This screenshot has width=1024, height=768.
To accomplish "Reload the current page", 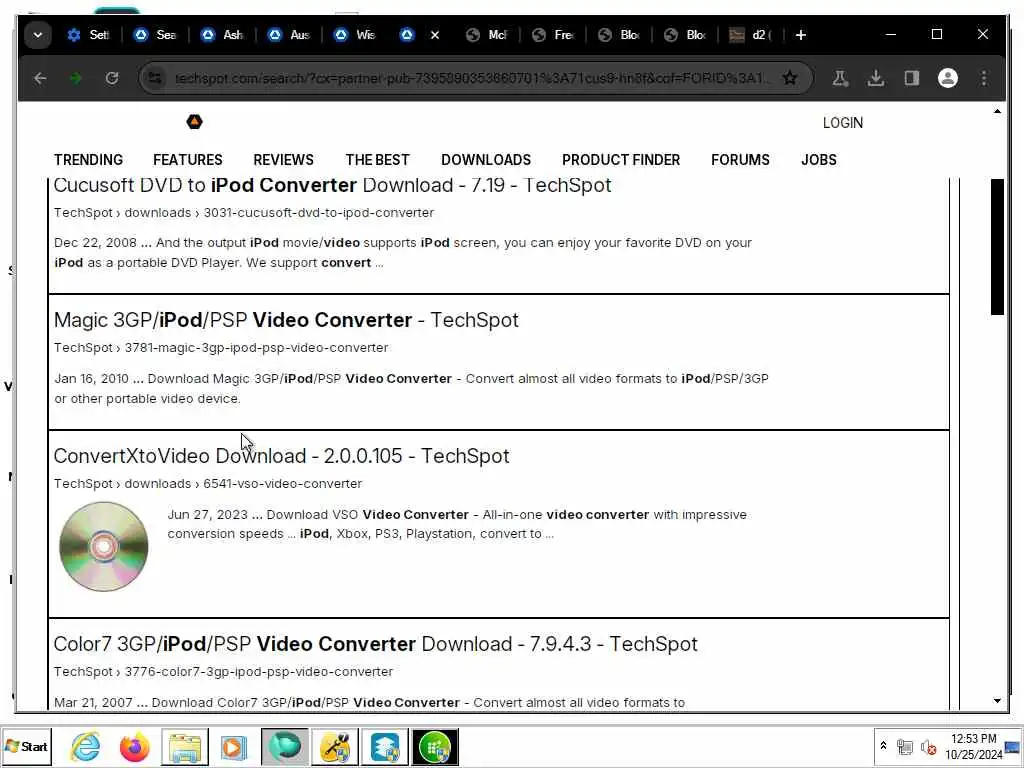I will [x=112, y=78].
